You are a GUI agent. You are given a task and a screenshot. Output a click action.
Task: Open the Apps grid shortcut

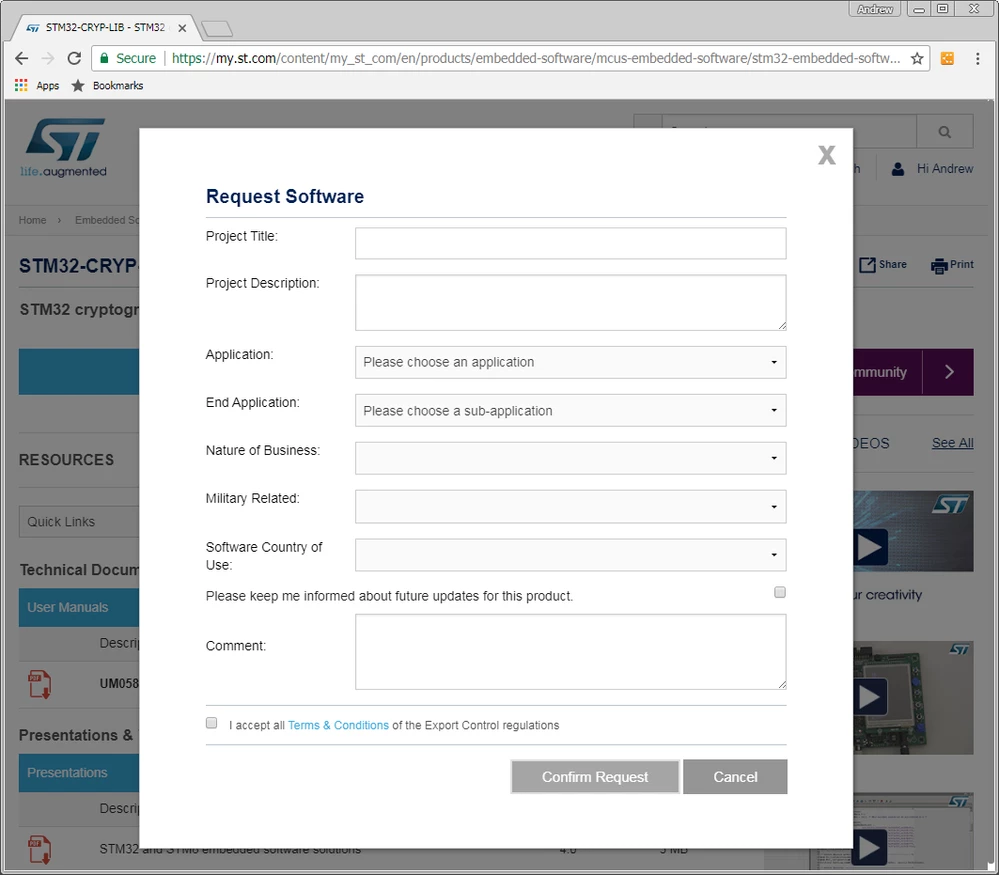click(36, 85)
